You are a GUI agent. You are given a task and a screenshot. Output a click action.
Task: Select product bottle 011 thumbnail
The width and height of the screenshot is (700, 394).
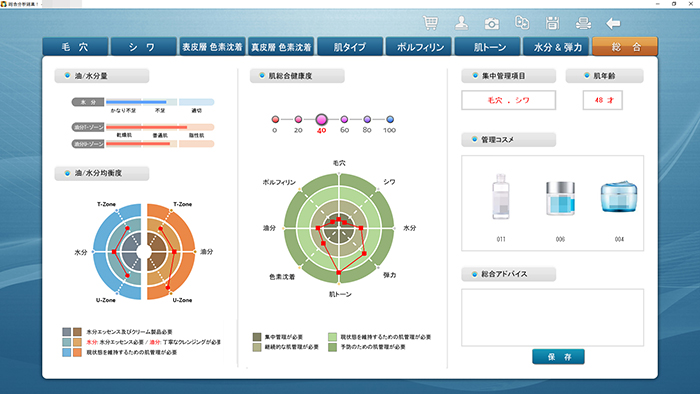pos(501,197)
